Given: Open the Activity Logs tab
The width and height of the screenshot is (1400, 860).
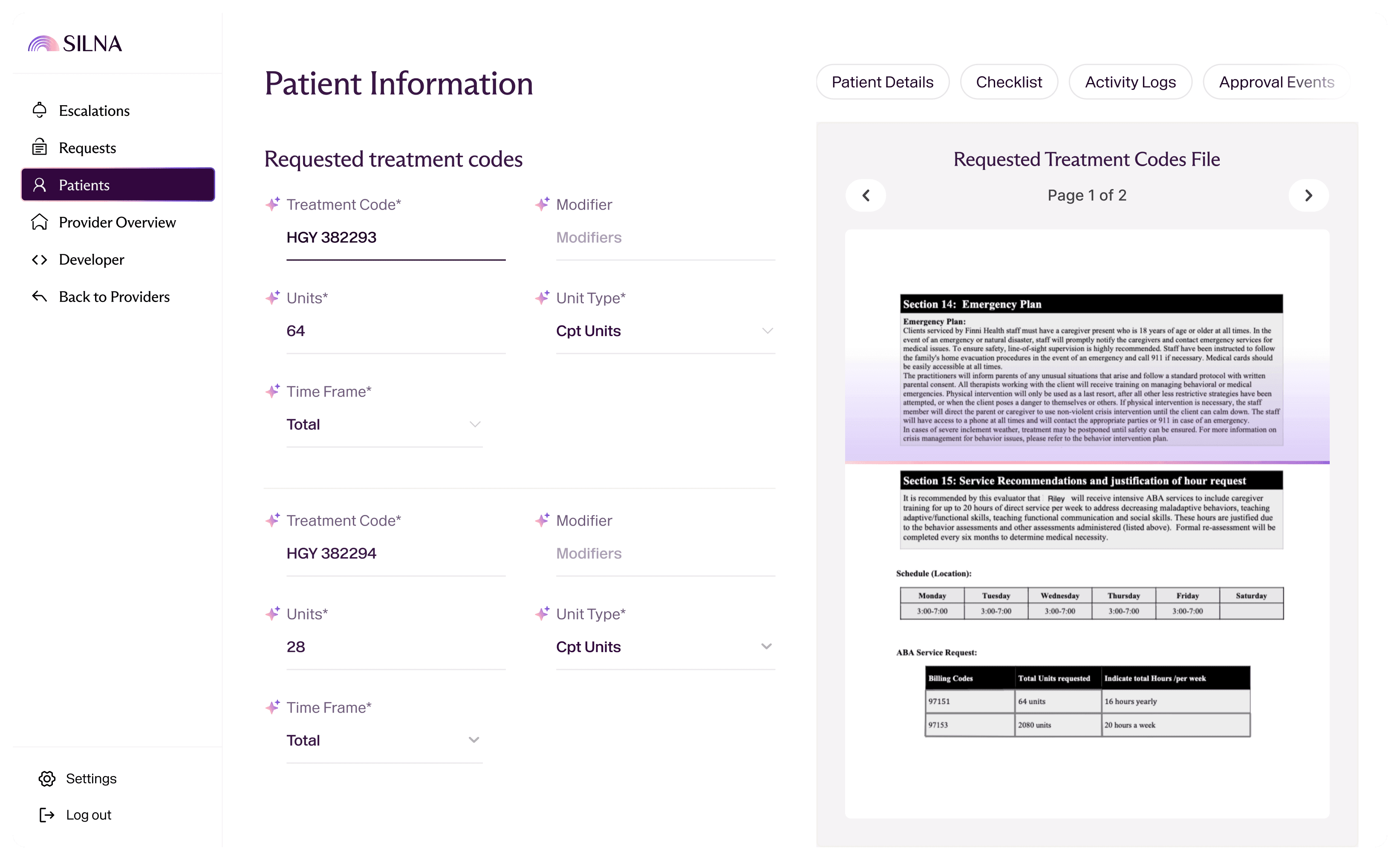Looking at the screenshot, I should pyautogui.click(x=1130, y=82).
